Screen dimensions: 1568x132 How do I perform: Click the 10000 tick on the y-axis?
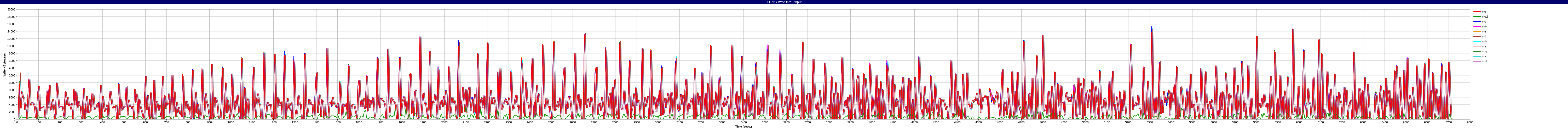pos(11,83)
